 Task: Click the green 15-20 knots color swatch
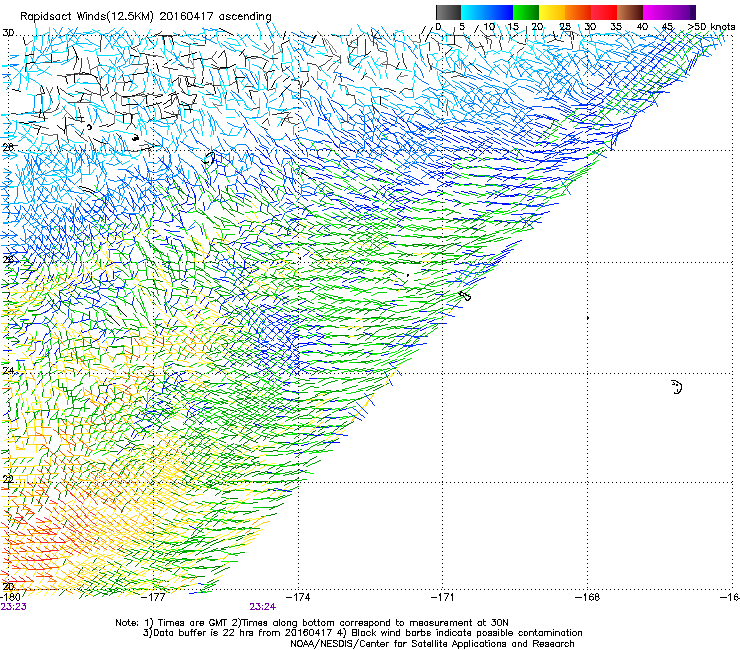(526, 12)
